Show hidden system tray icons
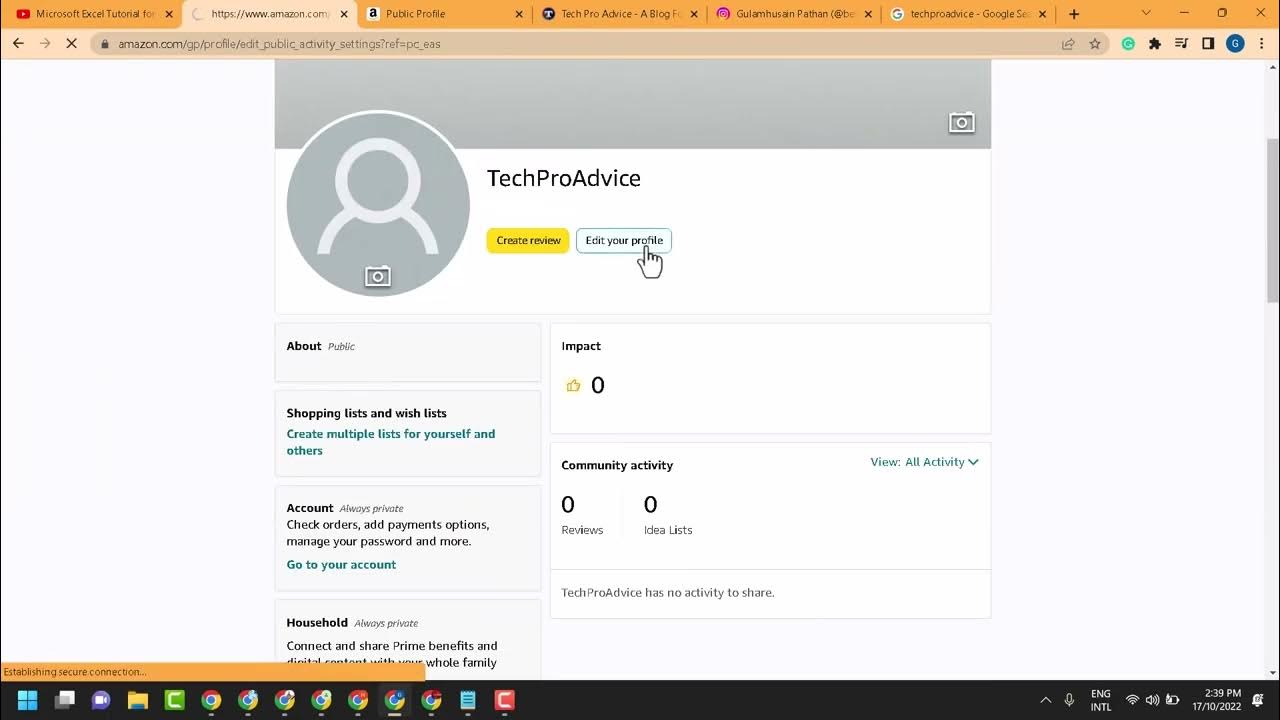 pos(1046,700)
